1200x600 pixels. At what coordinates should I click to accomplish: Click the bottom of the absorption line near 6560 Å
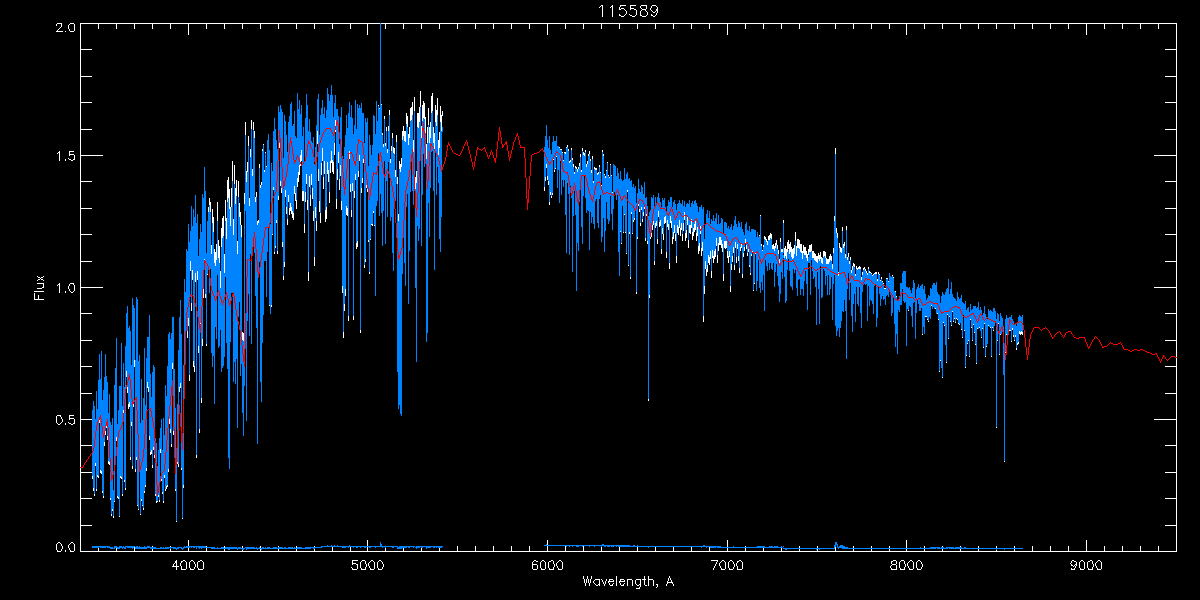click(x=648, y=398)
